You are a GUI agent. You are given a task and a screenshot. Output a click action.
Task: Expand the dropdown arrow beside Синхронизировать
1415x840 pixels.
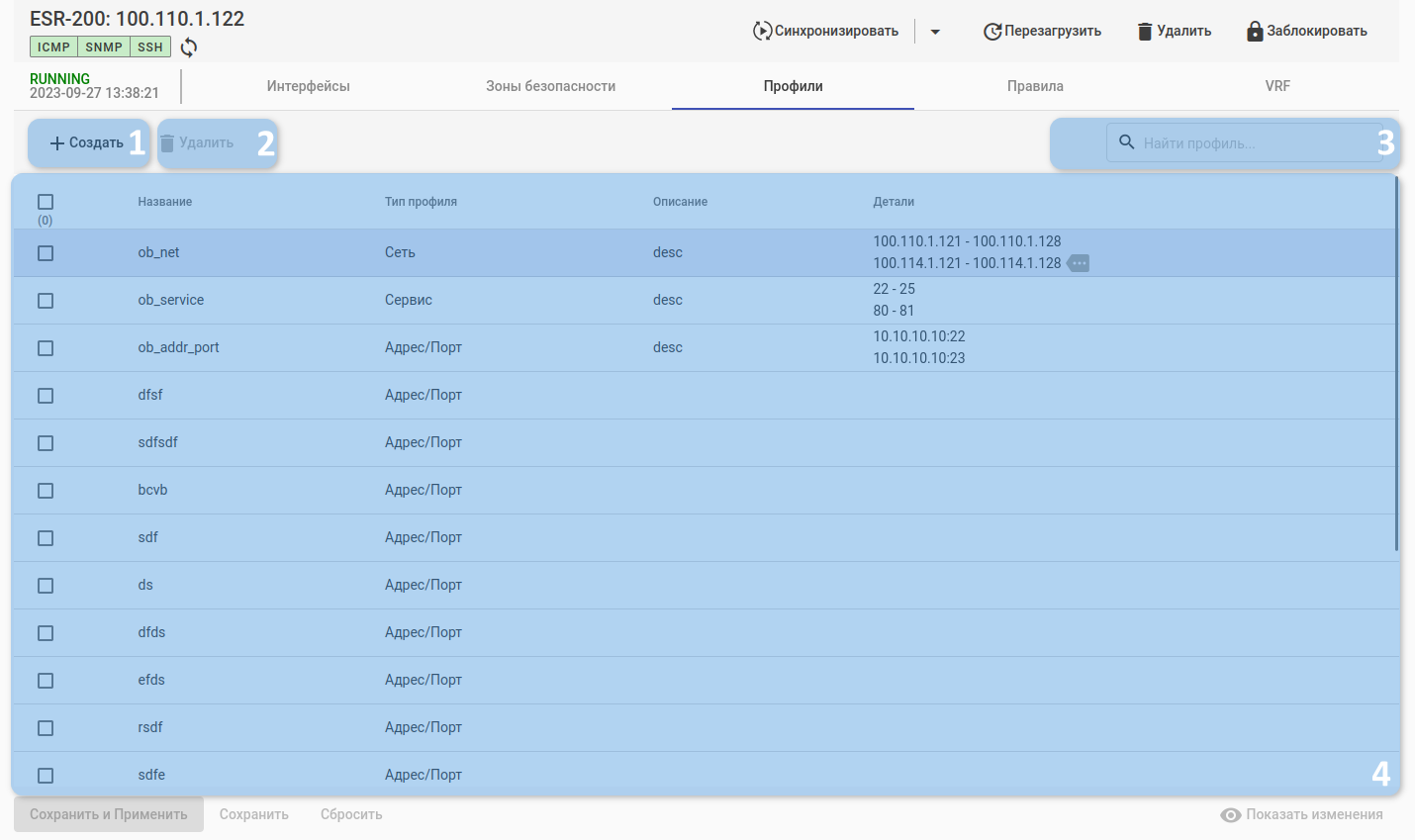tap(935, 32)
